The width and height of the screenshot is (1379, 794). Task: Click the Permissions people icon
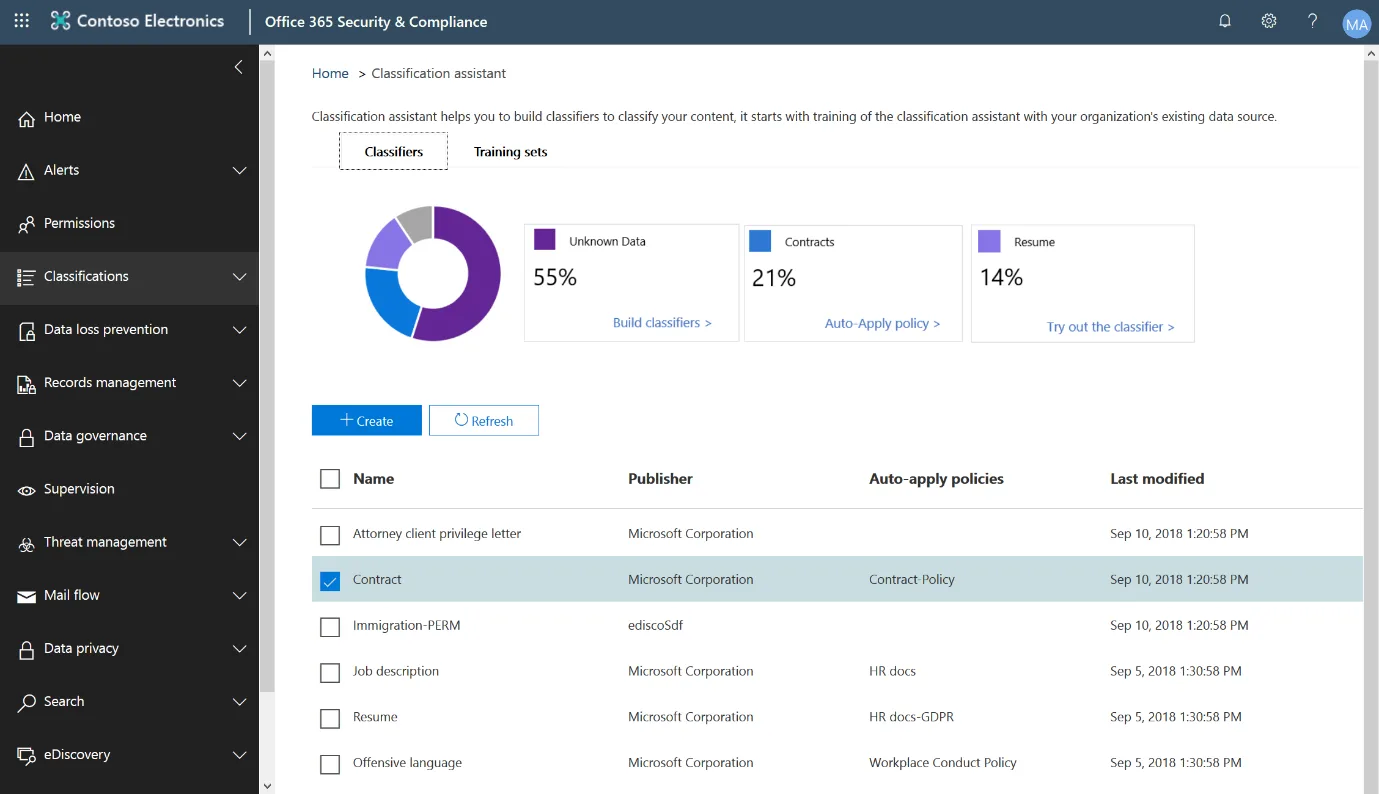tap(27, 224)
